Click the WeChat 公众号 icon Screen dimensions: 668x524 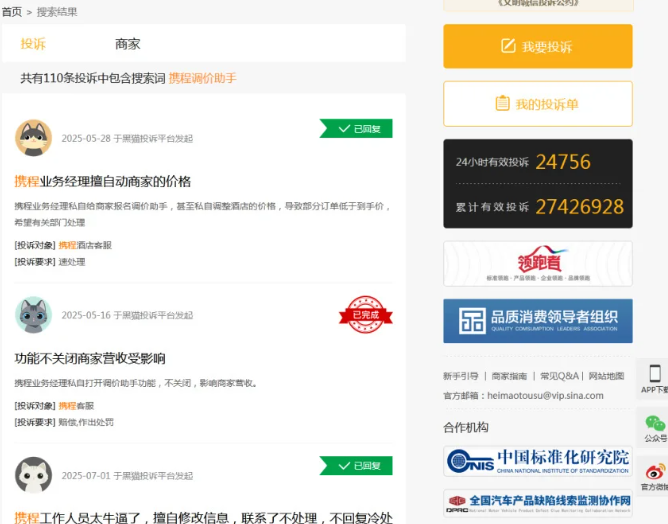coord(655,423)
